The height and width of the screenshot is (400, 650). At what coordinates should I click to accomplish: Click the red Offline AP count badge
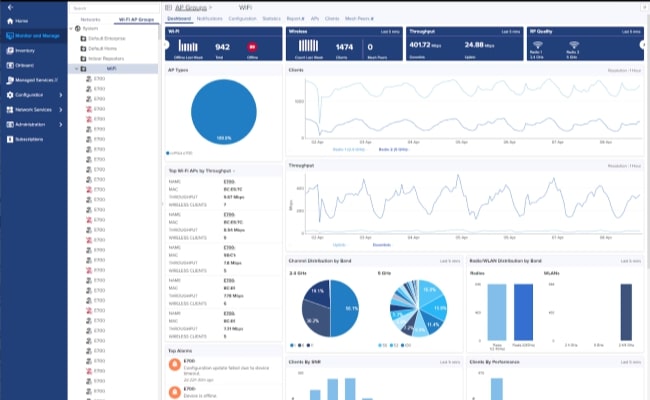[252, 47]
